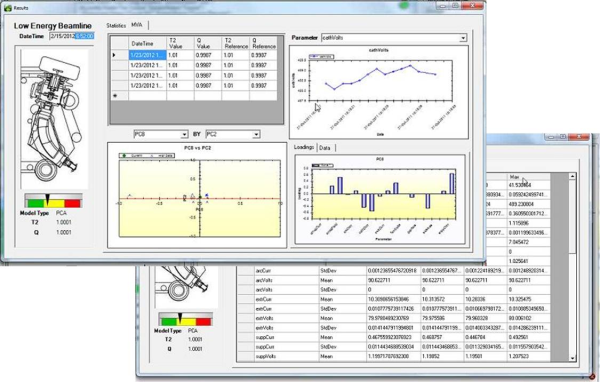This screenshot has width=600, height=382.
Task: Click the DateTime input field
Action: tap(72, 36)
